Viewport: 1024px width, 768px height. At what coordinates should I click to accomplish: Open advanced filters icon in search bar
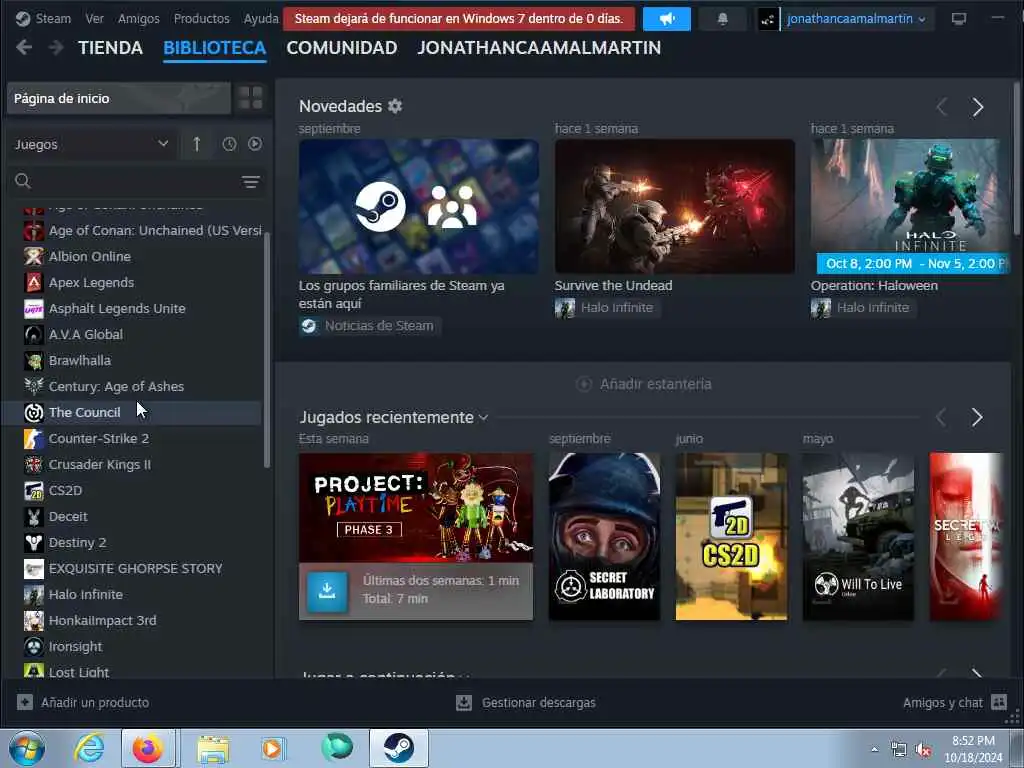(251, 182)
